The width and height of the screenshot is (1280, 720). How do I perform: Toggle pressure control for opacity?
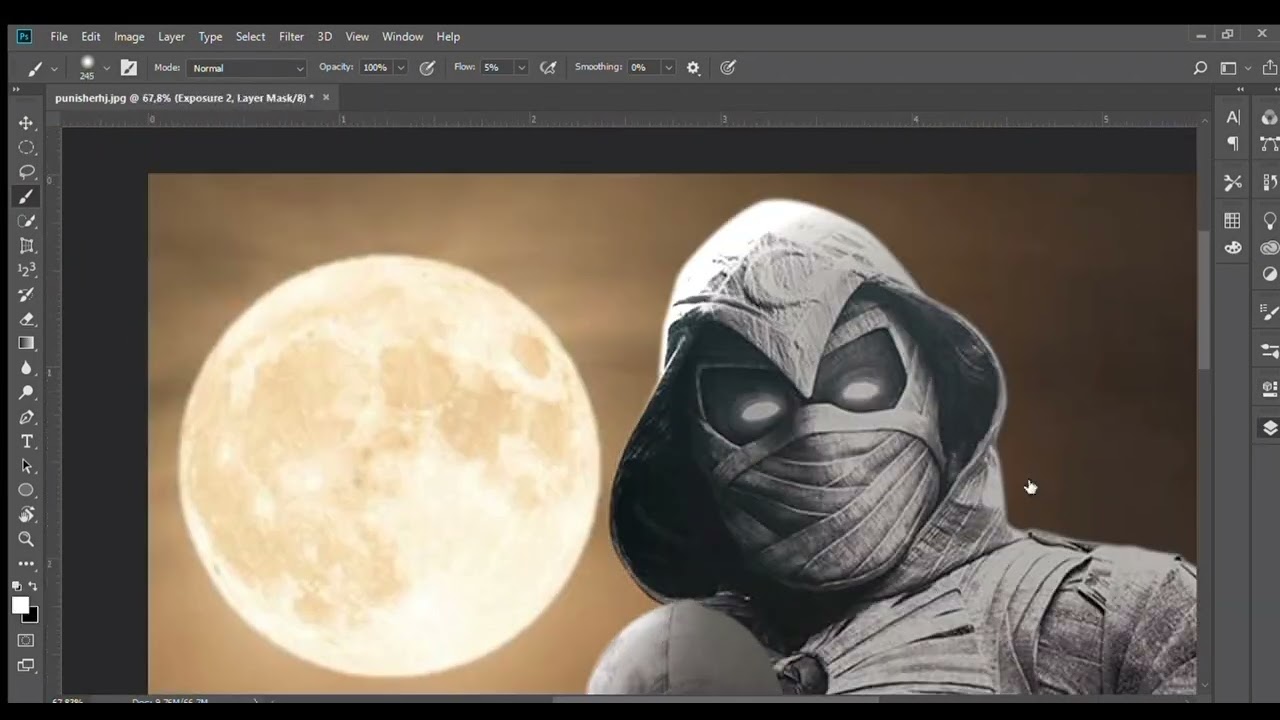coord(427,68)
